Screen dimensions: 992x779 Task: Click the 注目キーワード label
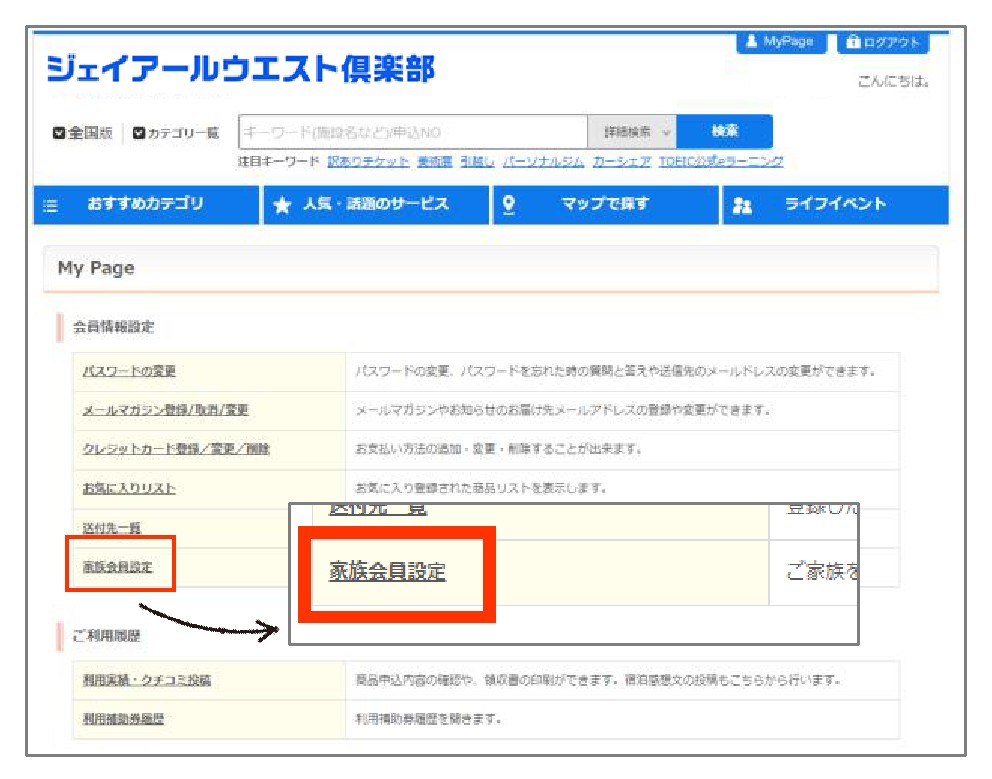tap(278, 162)
